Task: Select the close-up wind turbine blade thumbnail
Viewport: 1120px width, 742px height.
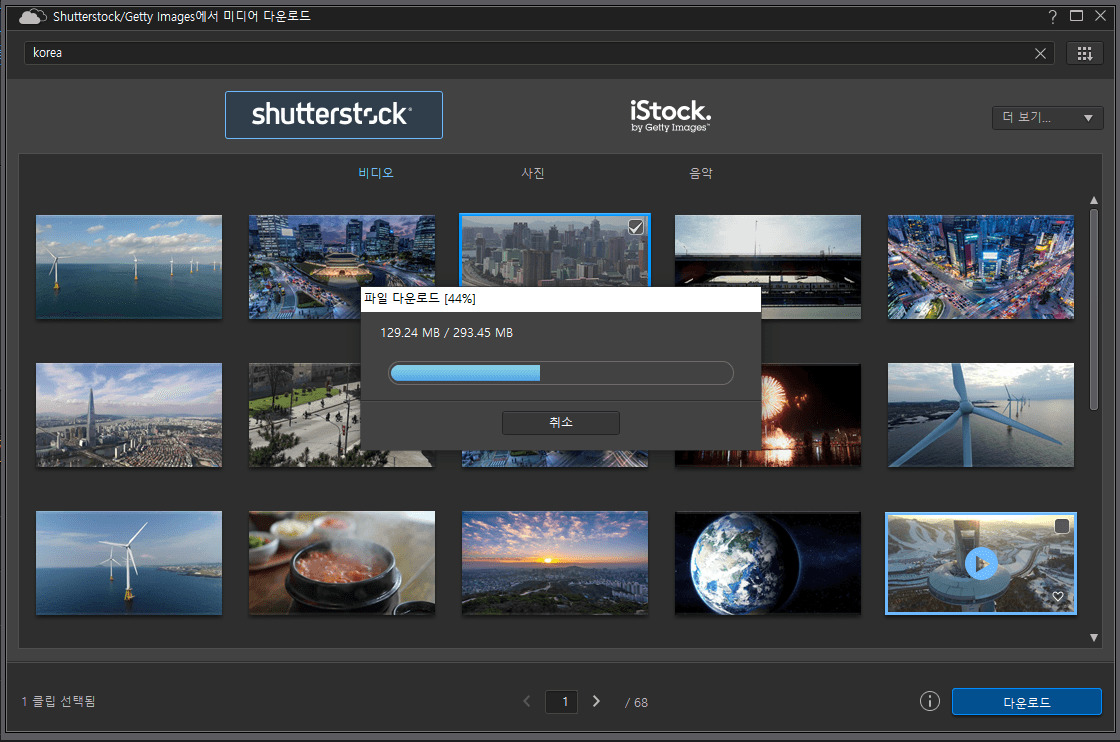Action: (x=981, y=415)
